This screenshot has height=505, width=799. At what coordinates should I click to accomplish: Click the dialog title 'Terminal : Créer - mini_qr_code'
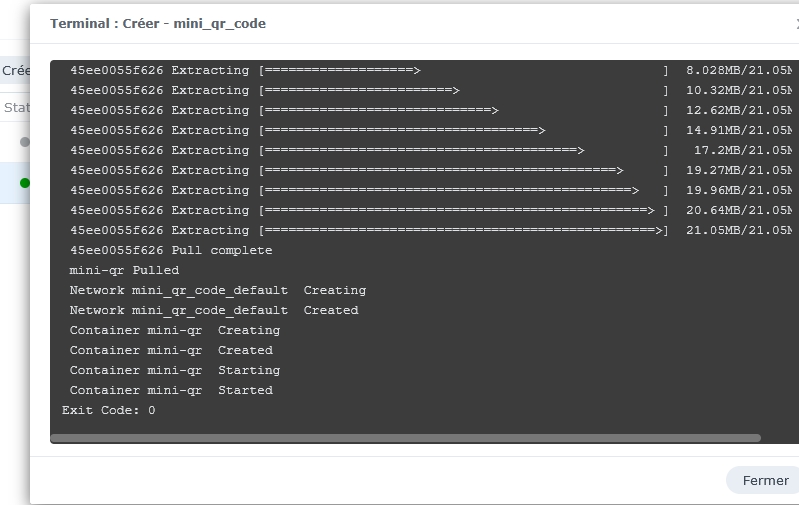pos(158,23)
